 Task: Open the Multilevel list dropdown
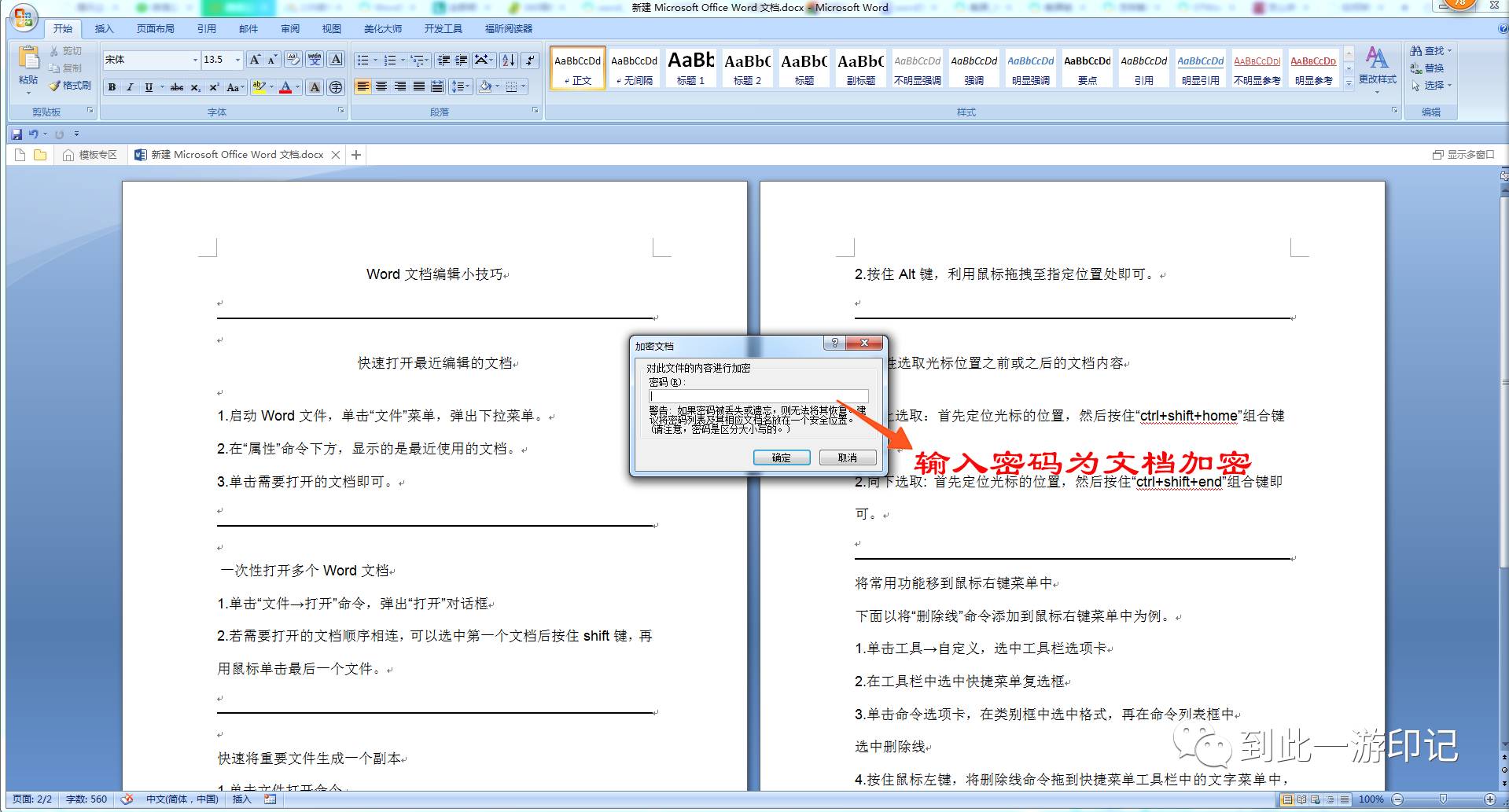pos(421,60)
